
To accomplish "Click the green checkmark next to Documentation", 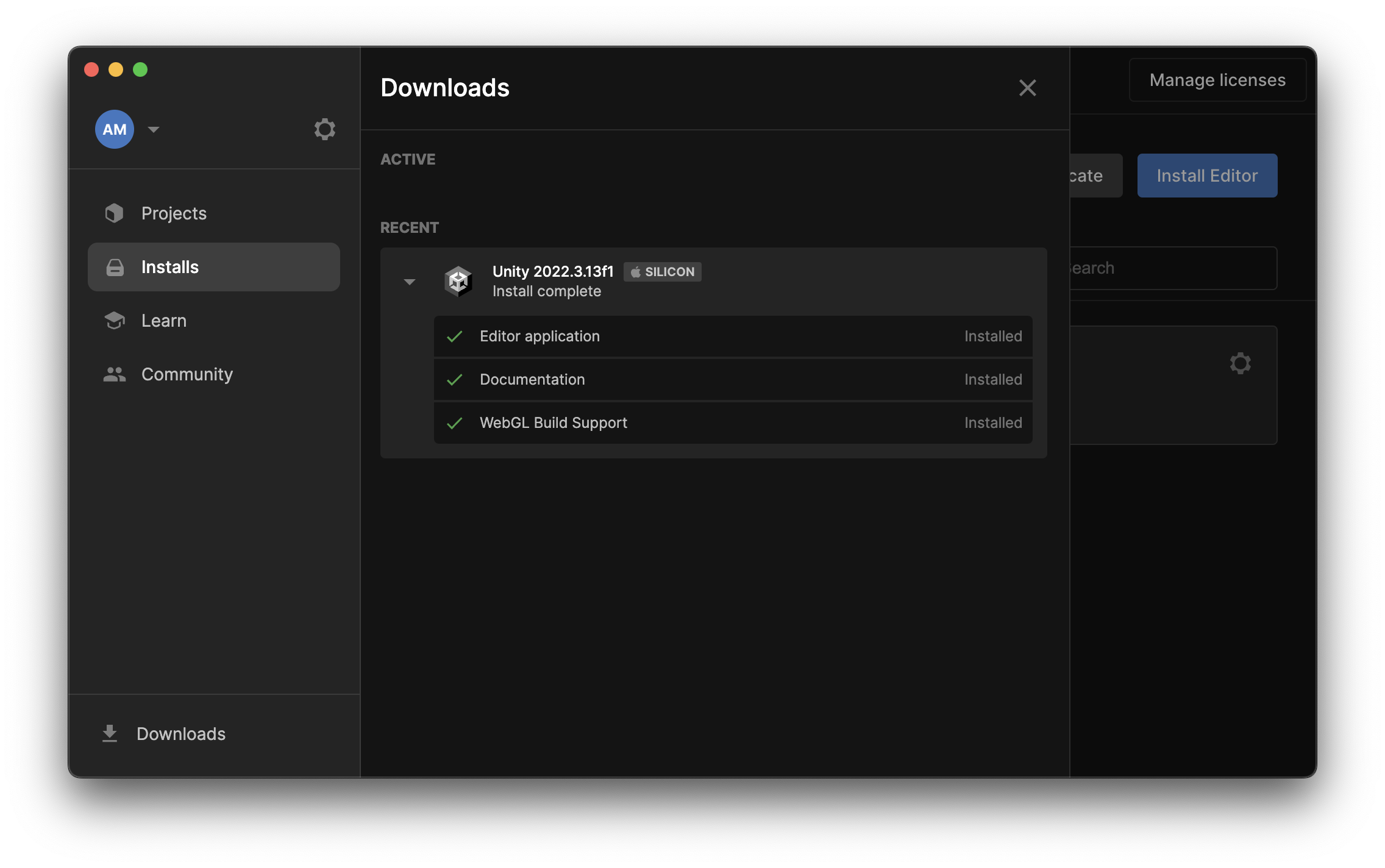I will (x=455, y=379).
